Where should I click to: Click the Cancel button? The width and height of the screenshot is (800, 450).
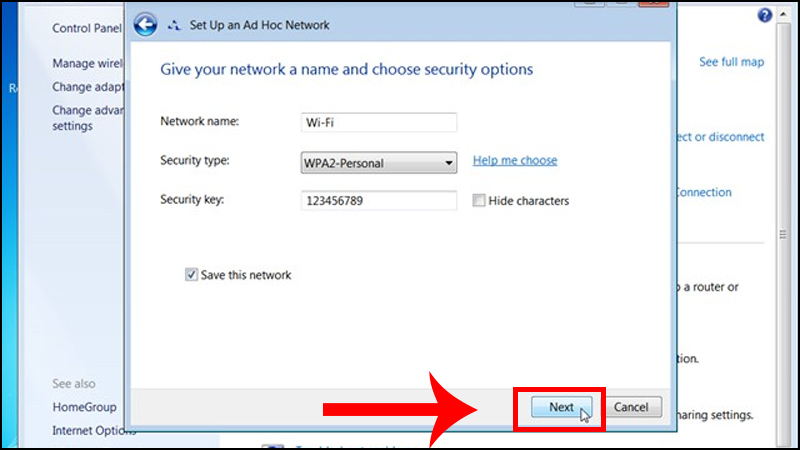pyautogui.click(x=631, y=407)
